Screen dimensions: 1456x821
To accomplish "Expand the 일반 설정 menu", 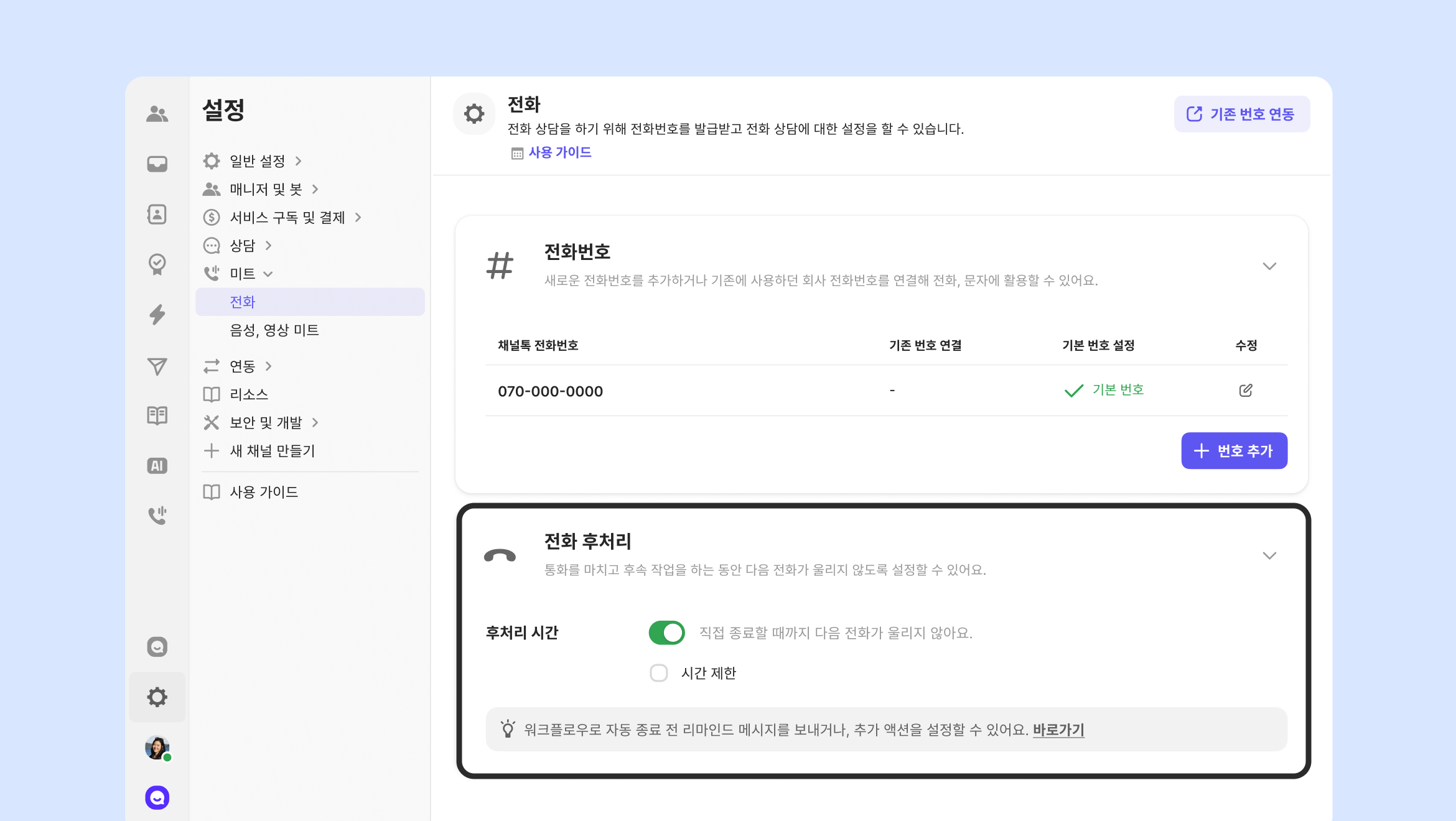I will [257, 161].
